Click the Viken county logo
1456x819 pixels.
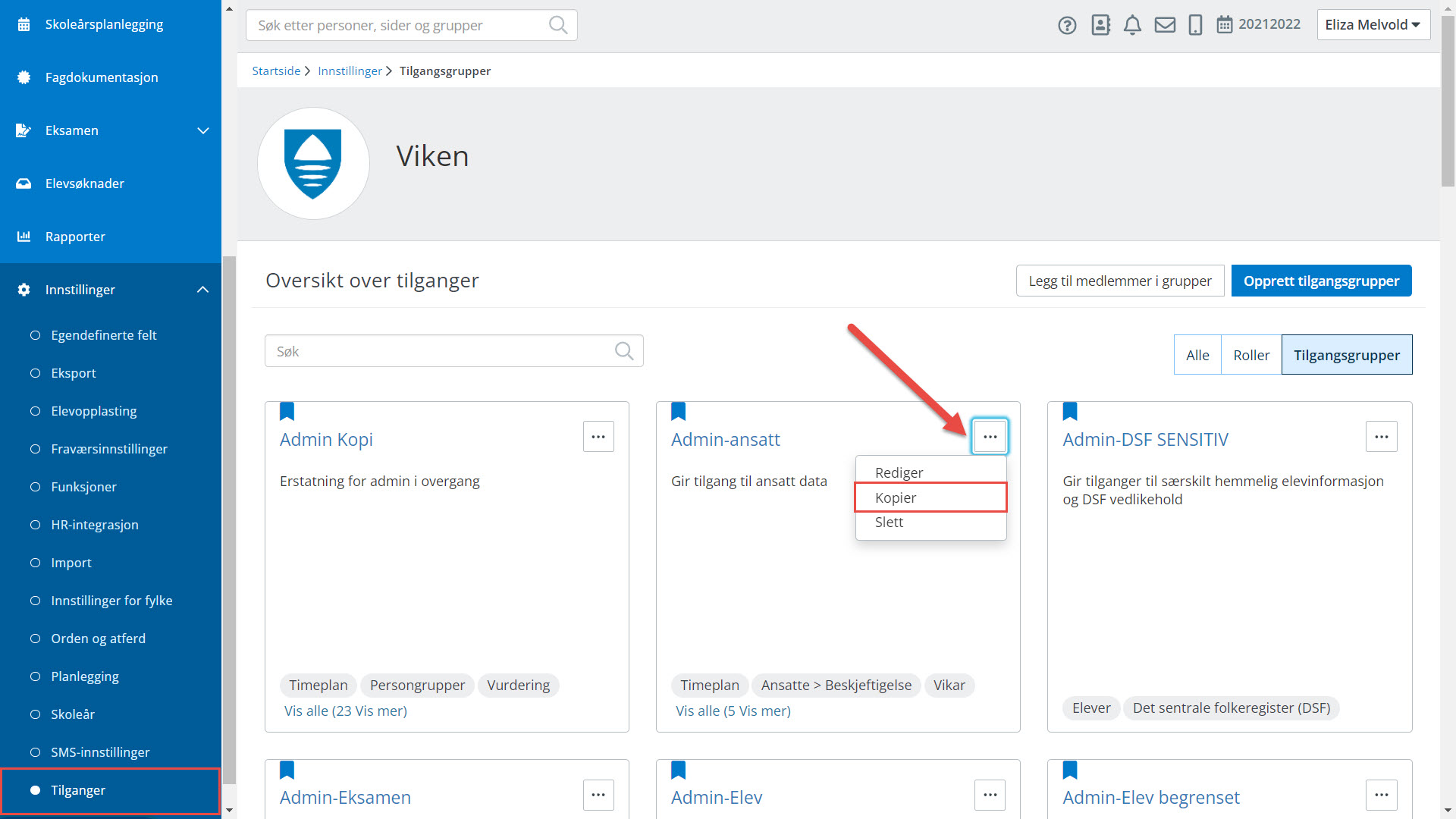(313, 163)
